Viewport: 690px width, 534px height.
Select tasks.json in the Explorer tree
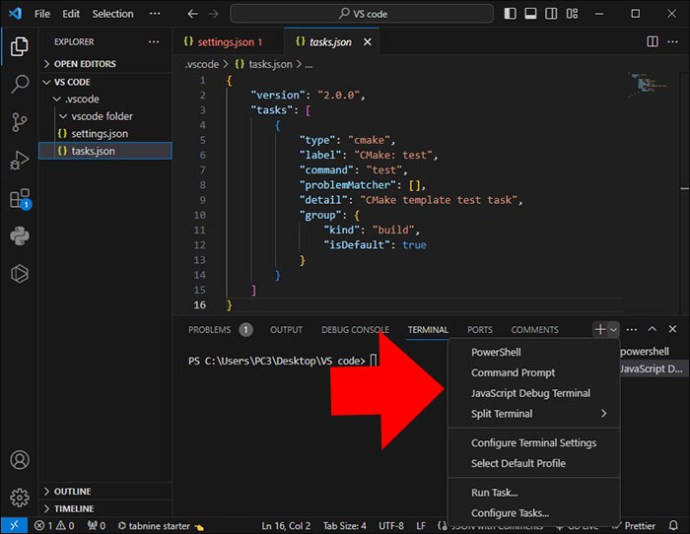click(x=105, y=151)
